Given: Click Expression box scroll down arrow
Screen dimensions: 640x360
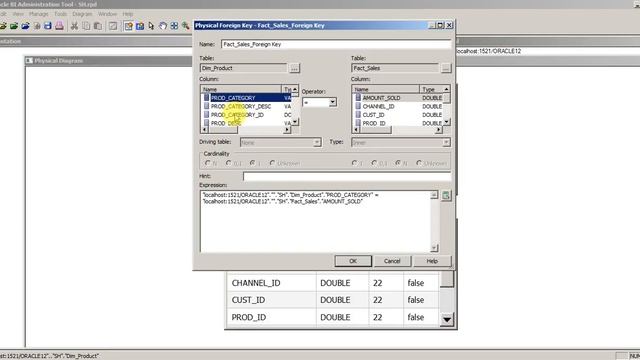Looking at the screenshot, I should click(434, 248).
